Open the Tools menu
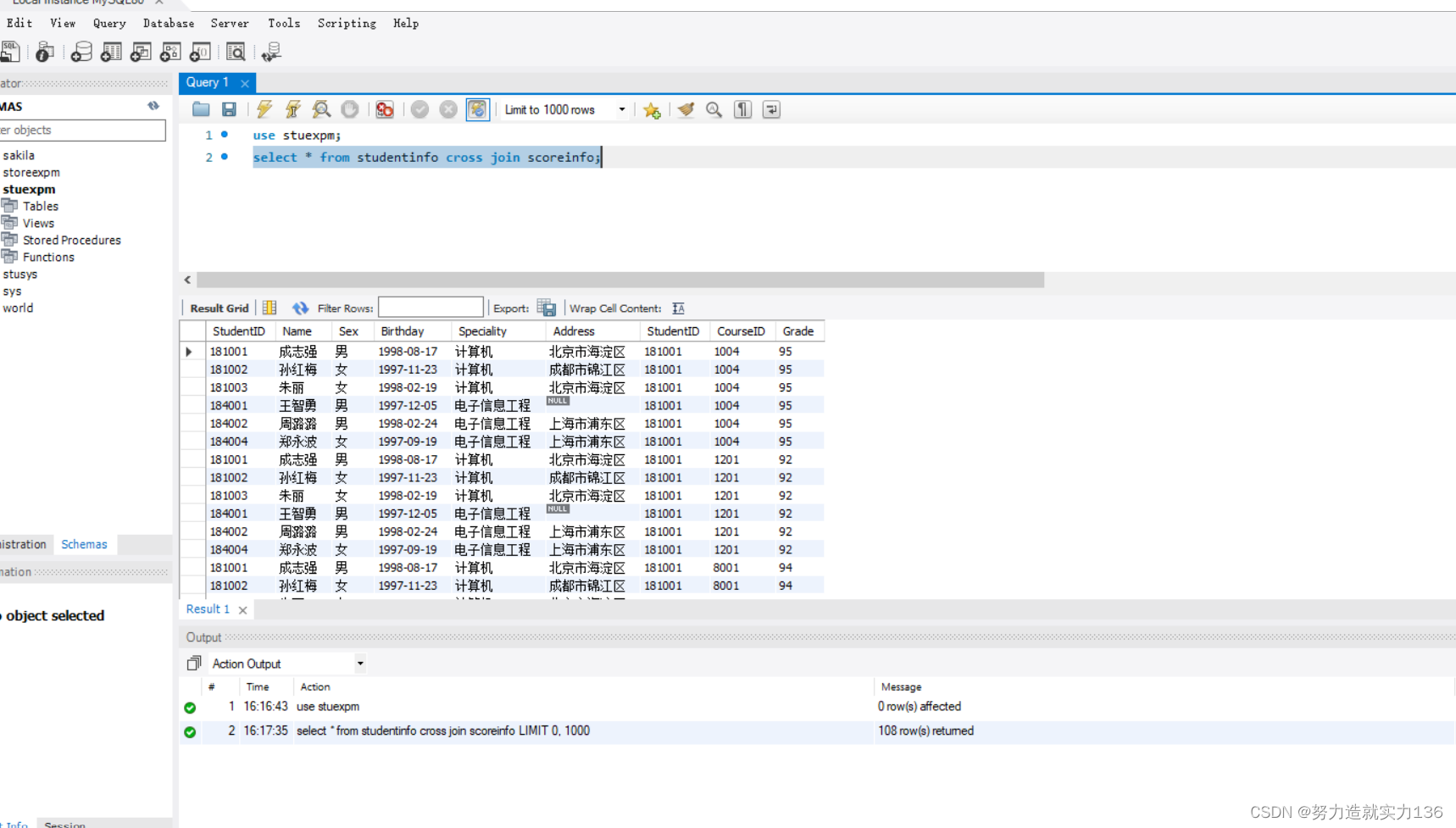This screenshot has width=1456, height=828. coord(284,23)
